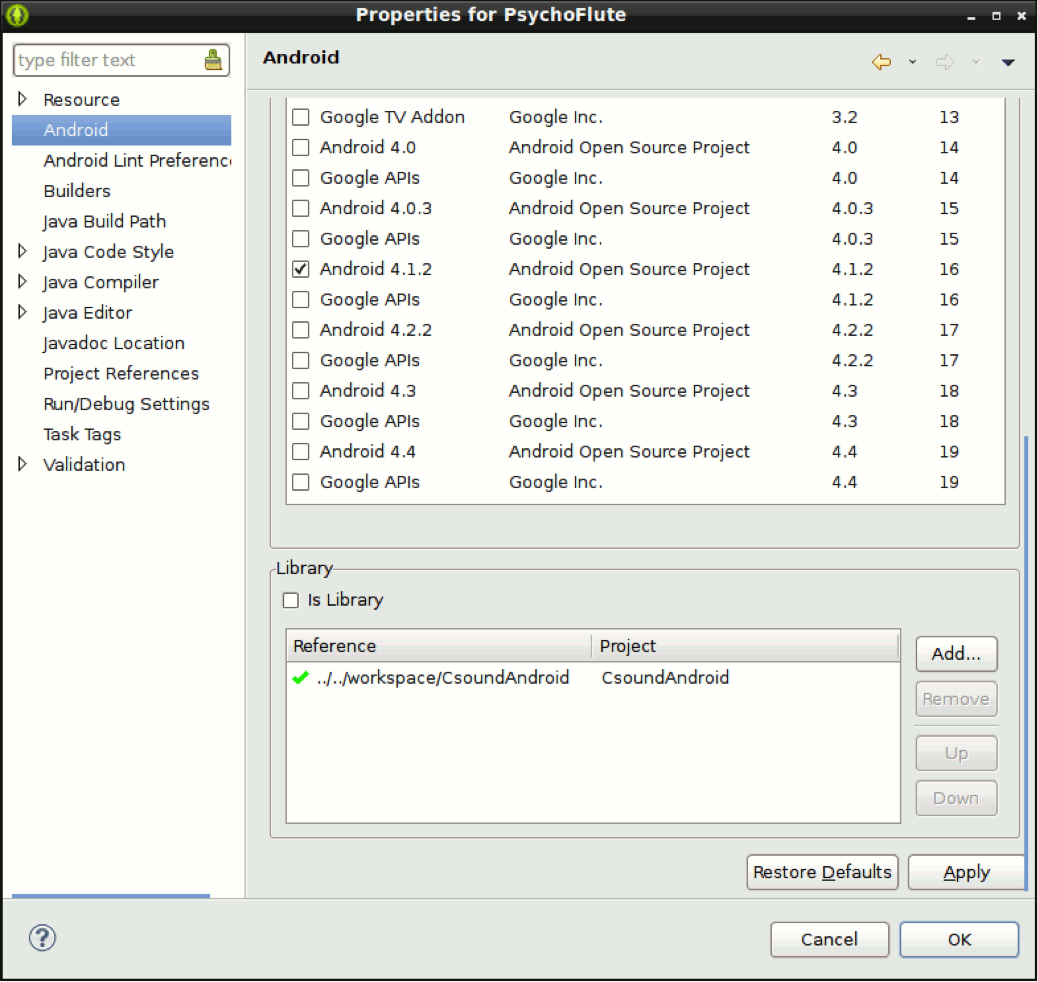Open the Java Build Path page
Viewport: 1038px width, 982px height.
(x=105, y=221)
